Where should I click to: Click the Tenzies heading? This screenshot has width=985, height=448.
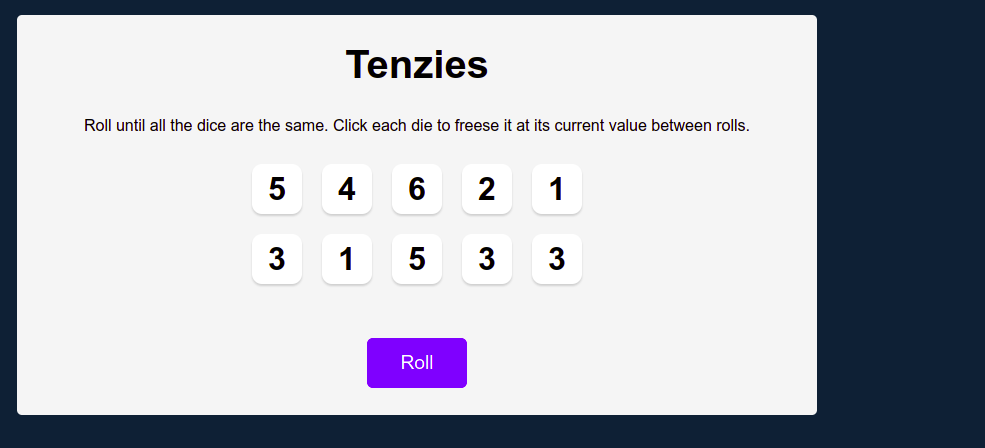click(417, 64)
